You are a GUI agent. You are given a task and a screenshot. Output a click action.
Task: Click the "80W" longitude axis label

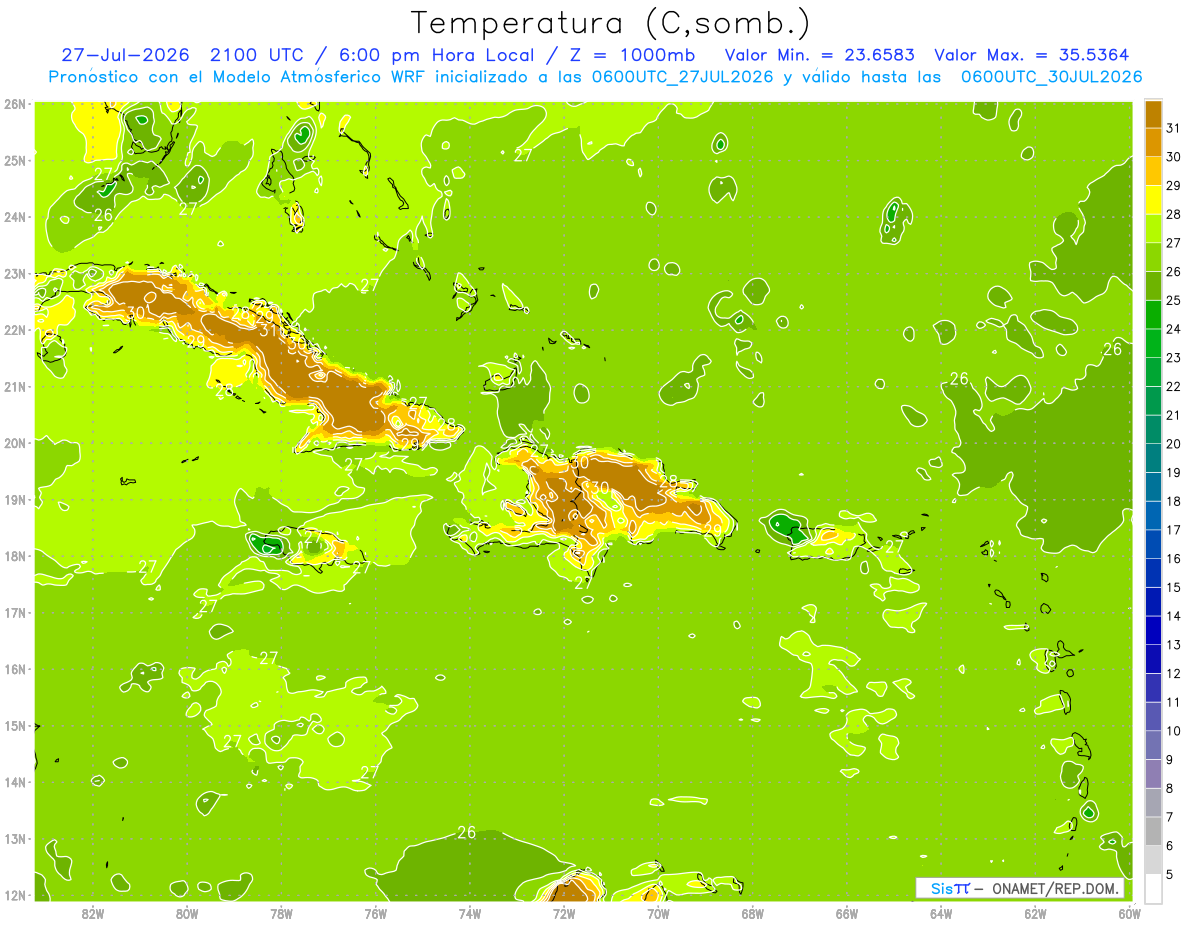(187, 912)
